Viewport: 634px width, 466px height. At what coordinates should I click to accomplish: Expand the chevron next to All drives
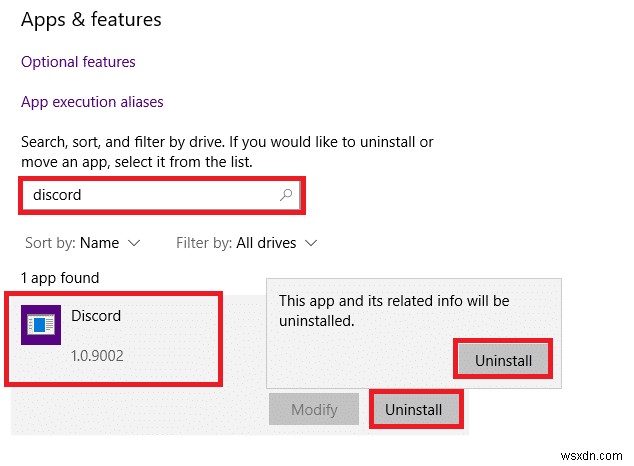pos(311,243)
